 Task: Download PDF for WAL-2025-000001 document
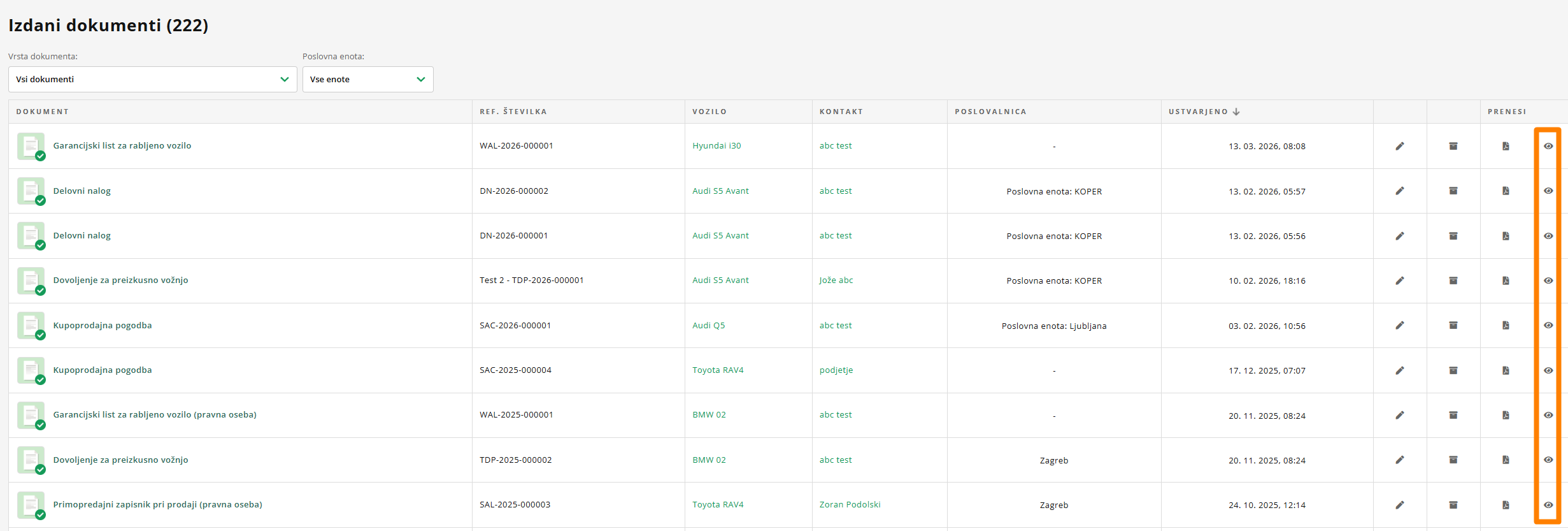point(1506,415)
